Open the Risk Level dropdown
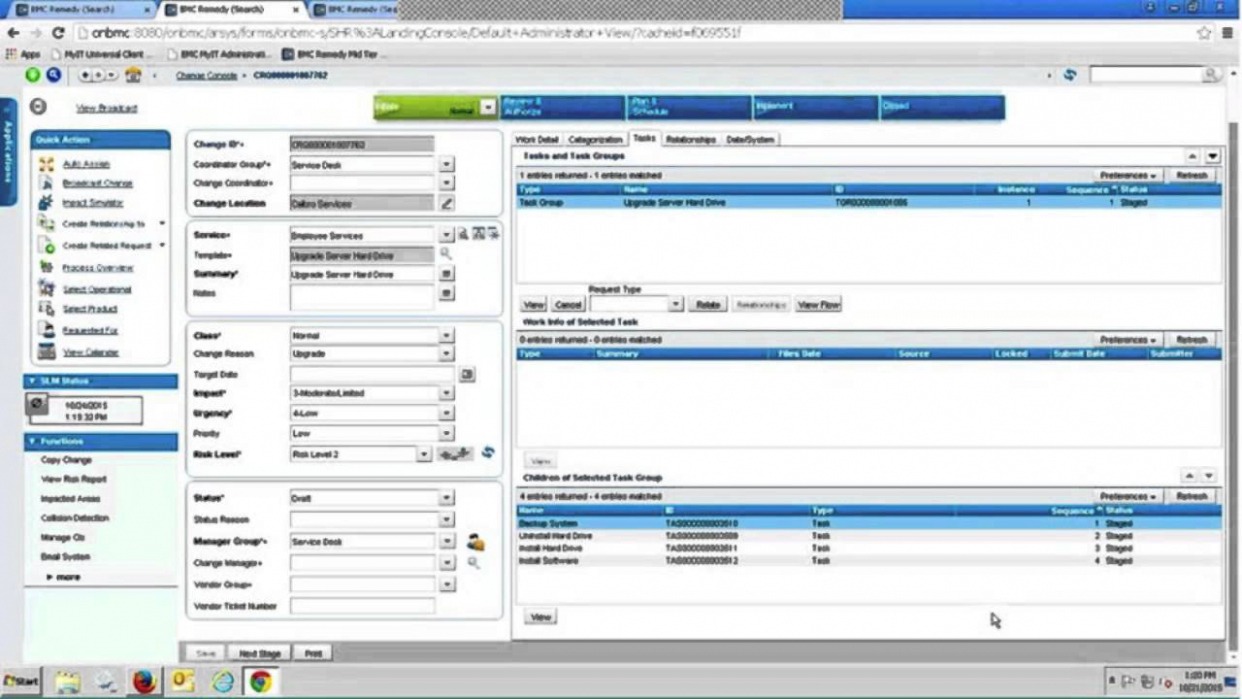Viewport: 1242px width, 699px height. (424, 454)
